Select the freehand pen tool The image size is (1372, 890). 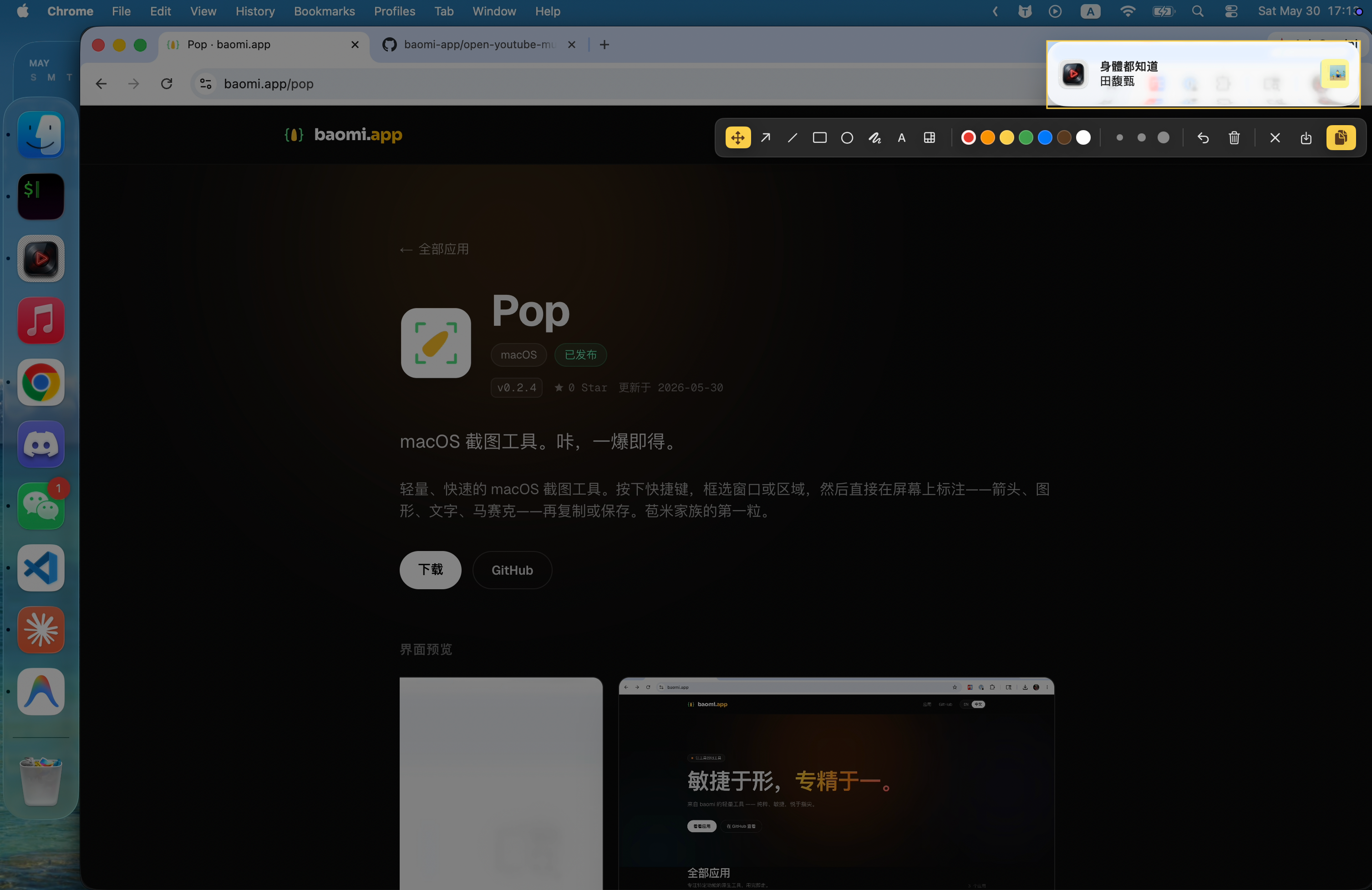click(874, 138)
